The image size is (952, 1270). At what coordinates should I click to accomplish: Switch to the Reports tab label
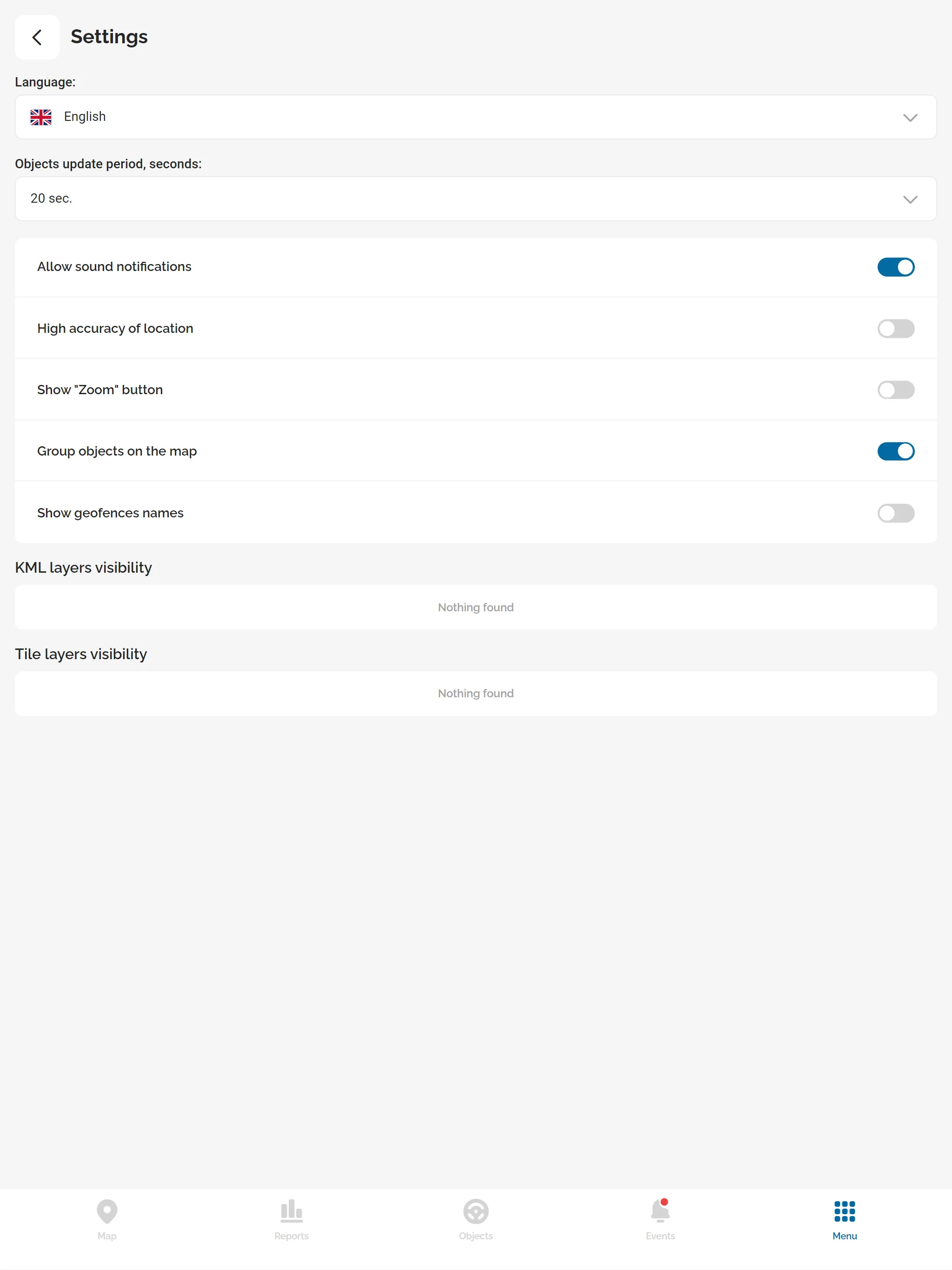291,1236
